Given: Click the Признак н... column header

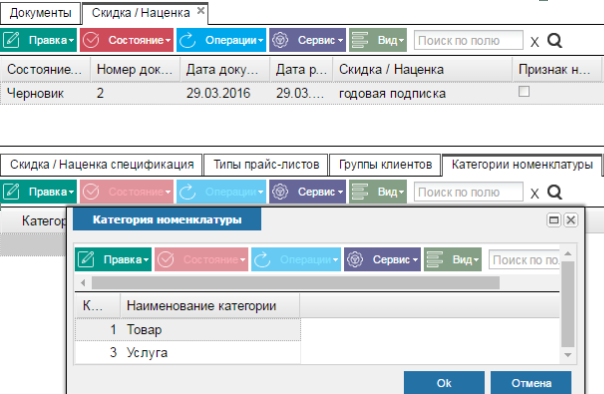Looking at the screenshot, I should pos(557,69).
